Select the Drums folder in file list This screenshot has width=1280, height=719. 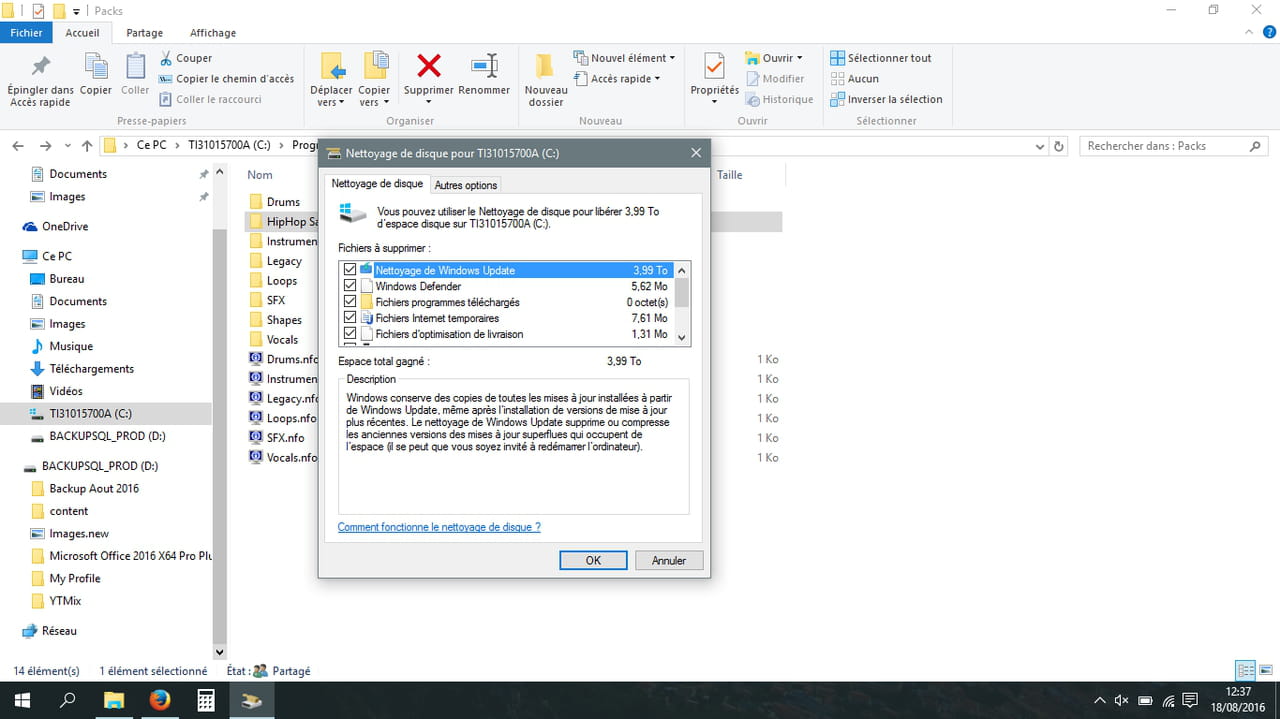click(x=283, y=202)
